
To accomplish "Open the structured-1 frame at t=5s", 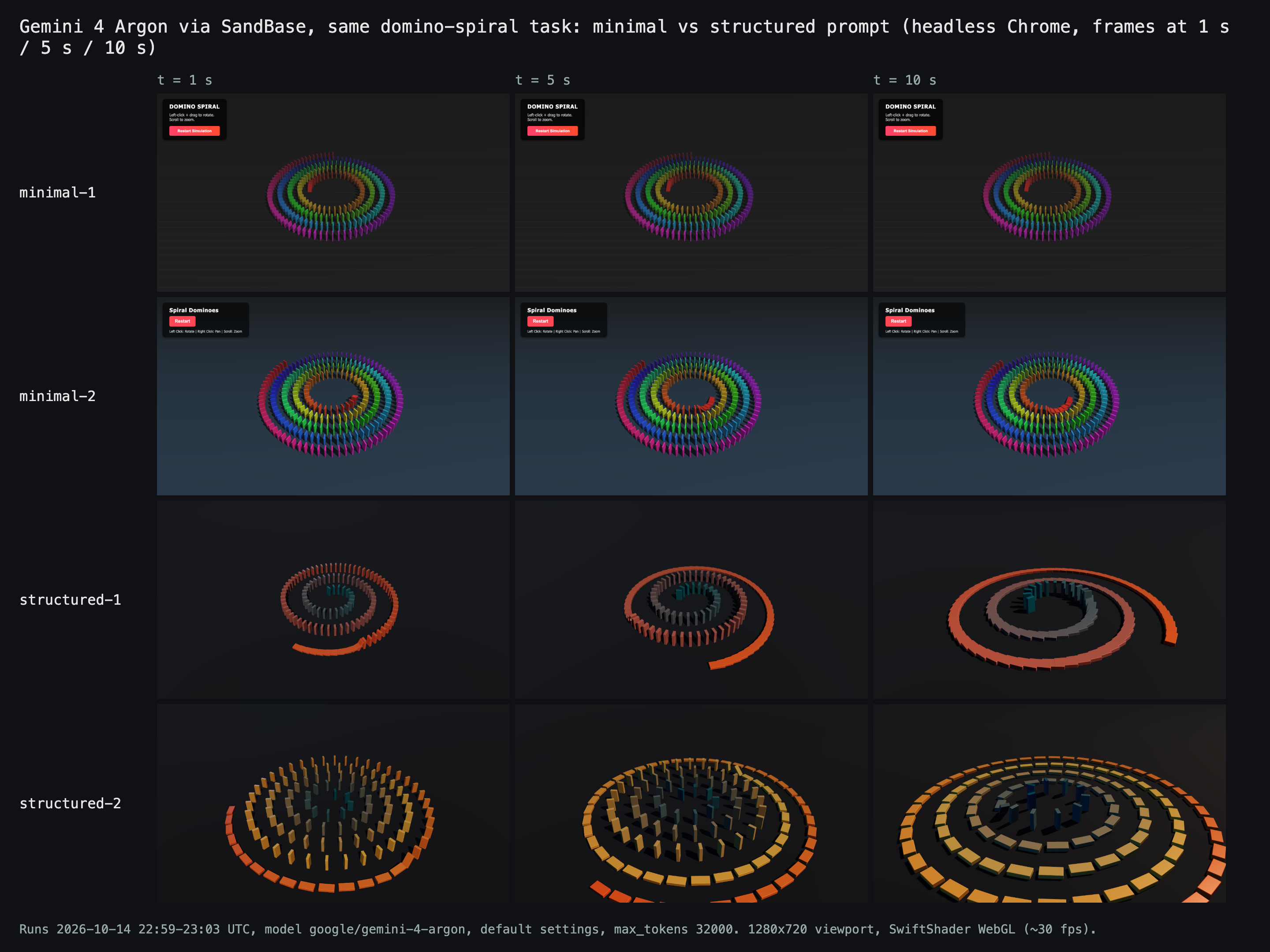I will click(x=691, y=600).
